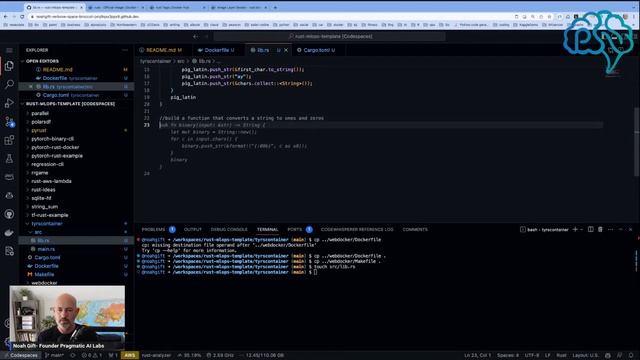Viewport: 640px width, 360px height.
Task: Open the Problems panel tab
Action: pyautogui.click(x=153, y=229)
